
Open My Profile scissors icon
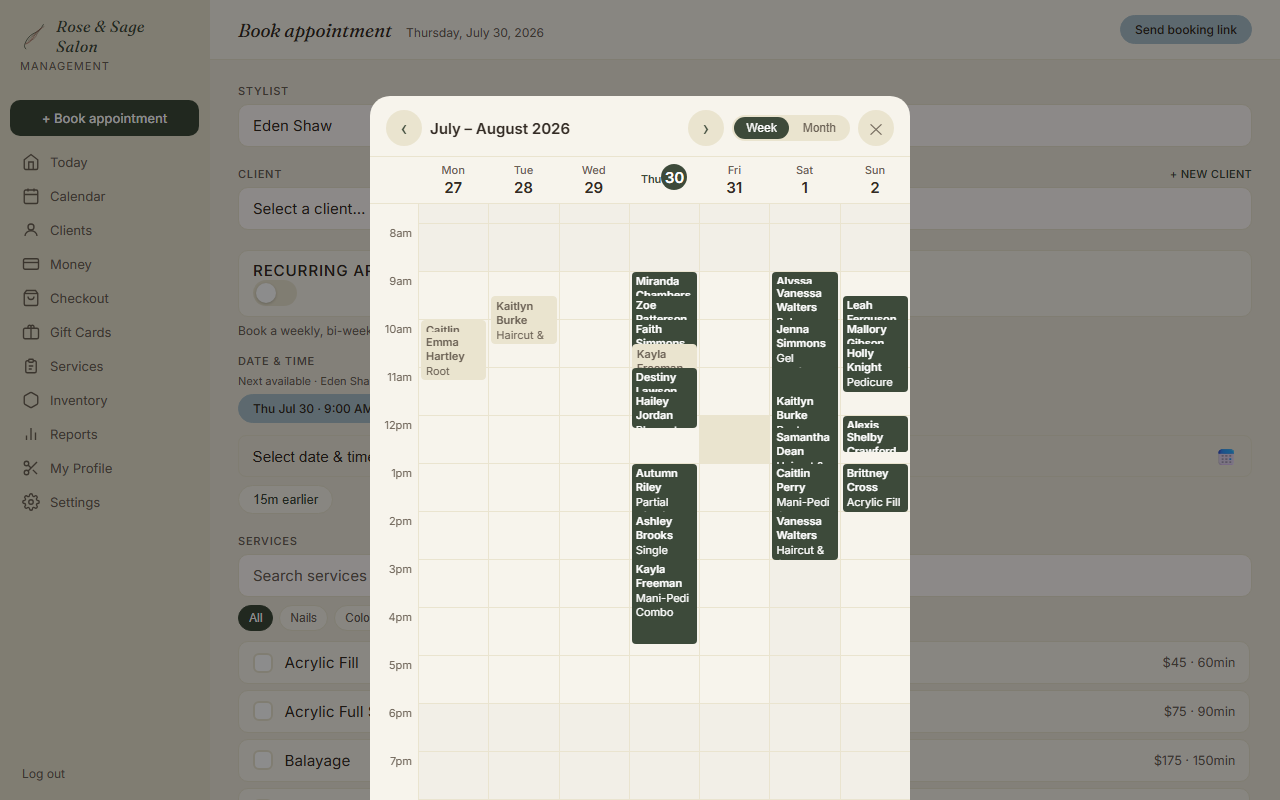pyautogui.click(x=31, y=468)
